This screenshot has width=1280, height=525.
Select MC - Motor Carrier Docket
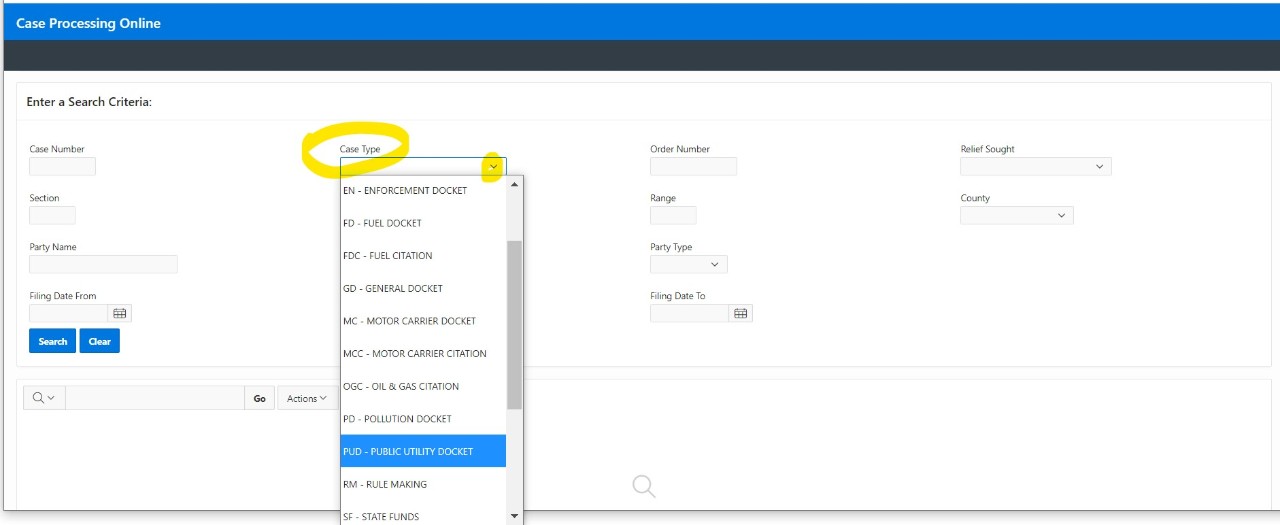pos(422,321)
